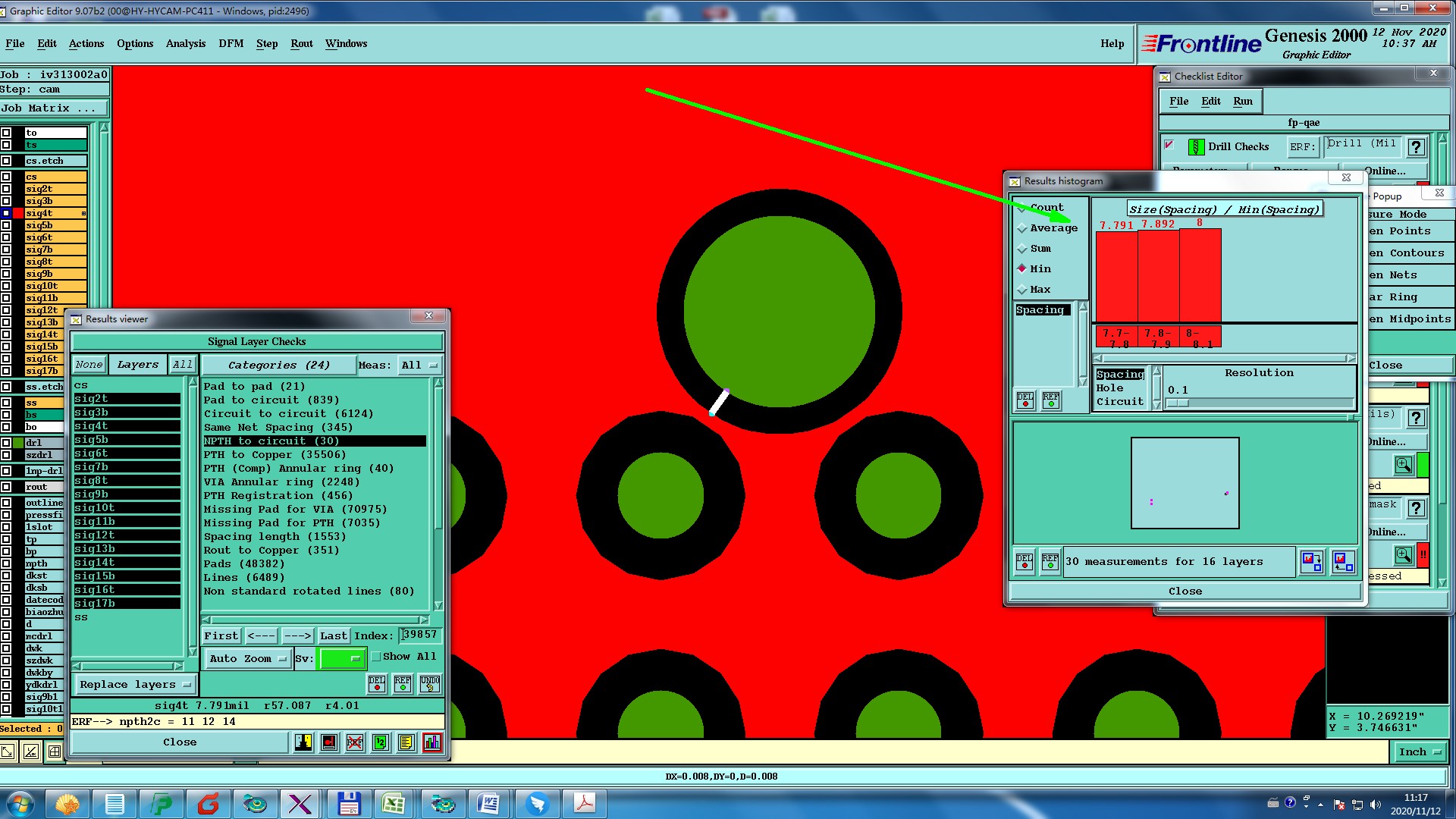Select the Max radio option
The width and height of the screenshot is (1456, 819).
coord(1022,290)
